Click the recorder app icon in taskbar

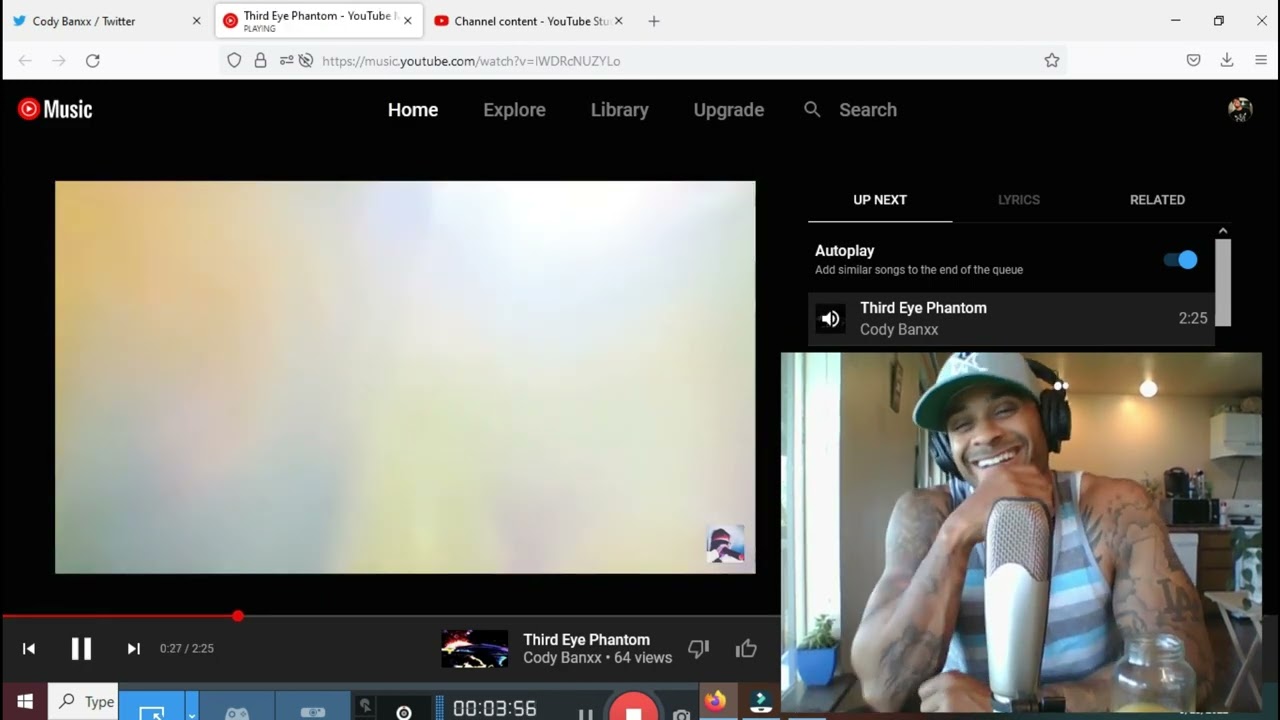761,701
